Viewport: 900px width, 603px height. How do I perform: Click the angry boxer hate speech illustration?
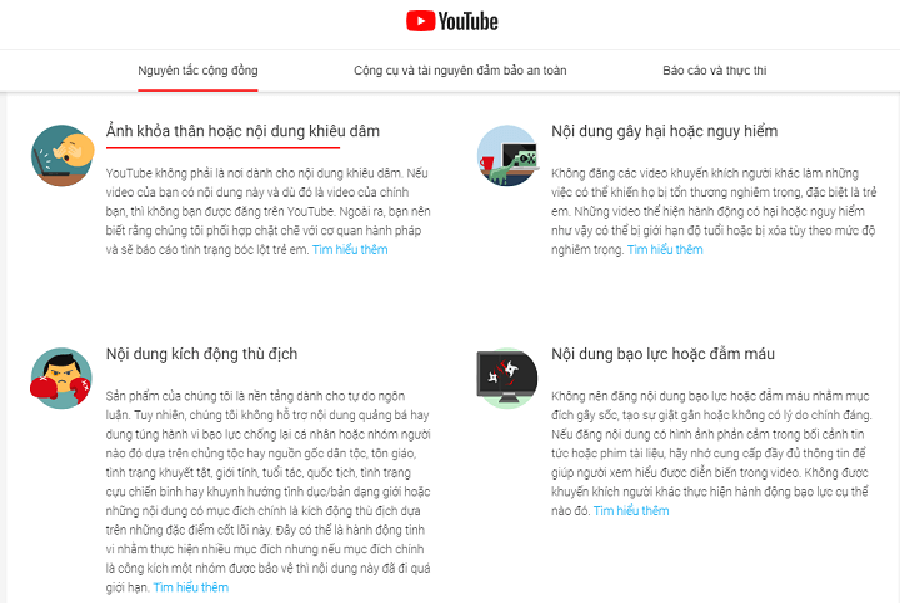[x=61, y=378]
